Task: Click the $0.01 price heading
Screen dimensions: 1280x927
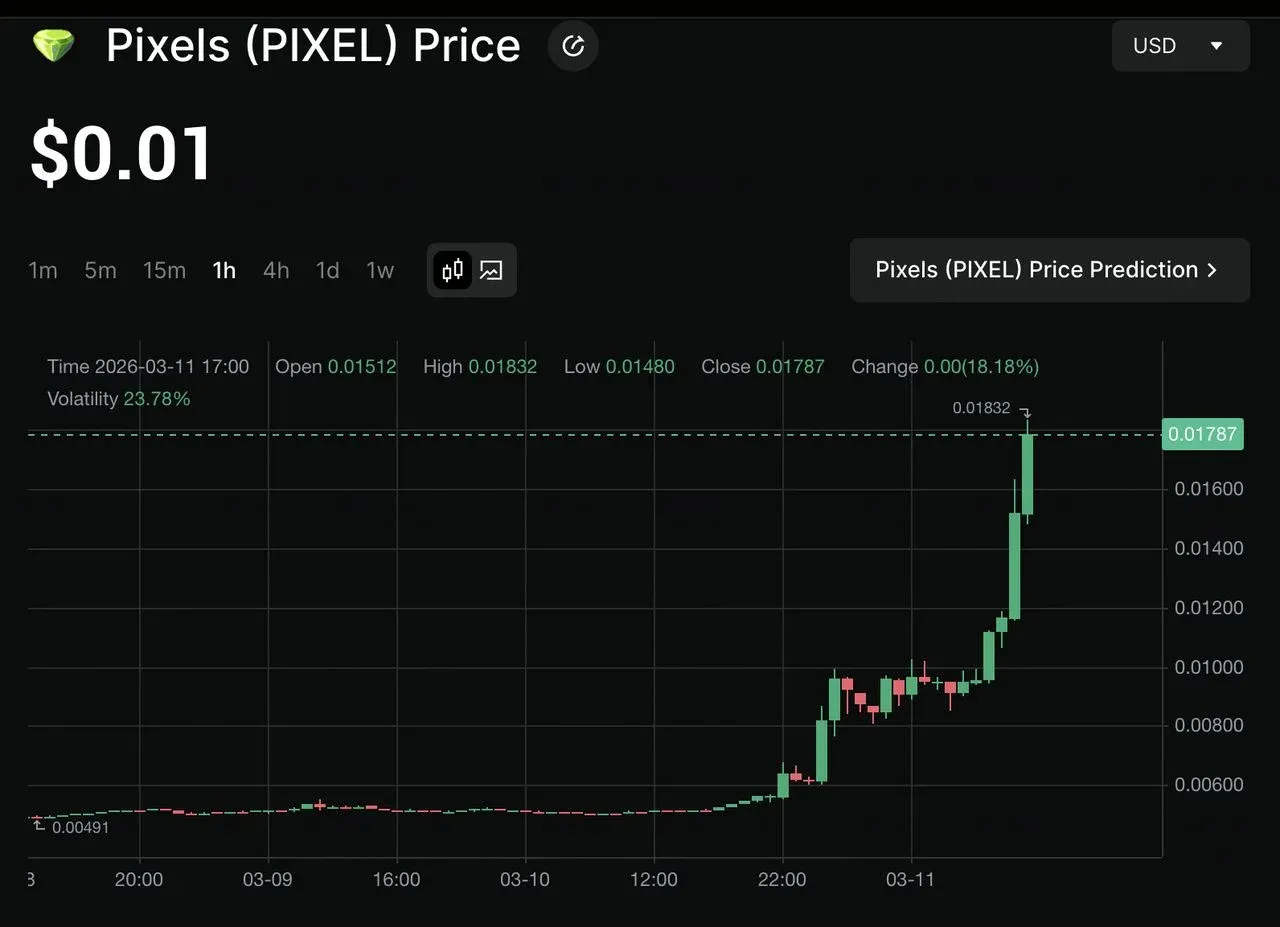Action: [x=120, y=152]
